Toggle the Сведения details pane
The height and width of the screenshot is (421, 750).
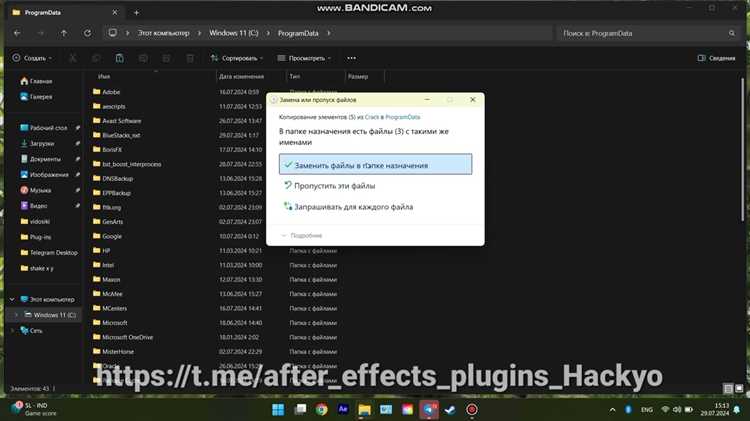tap(716, 58)
